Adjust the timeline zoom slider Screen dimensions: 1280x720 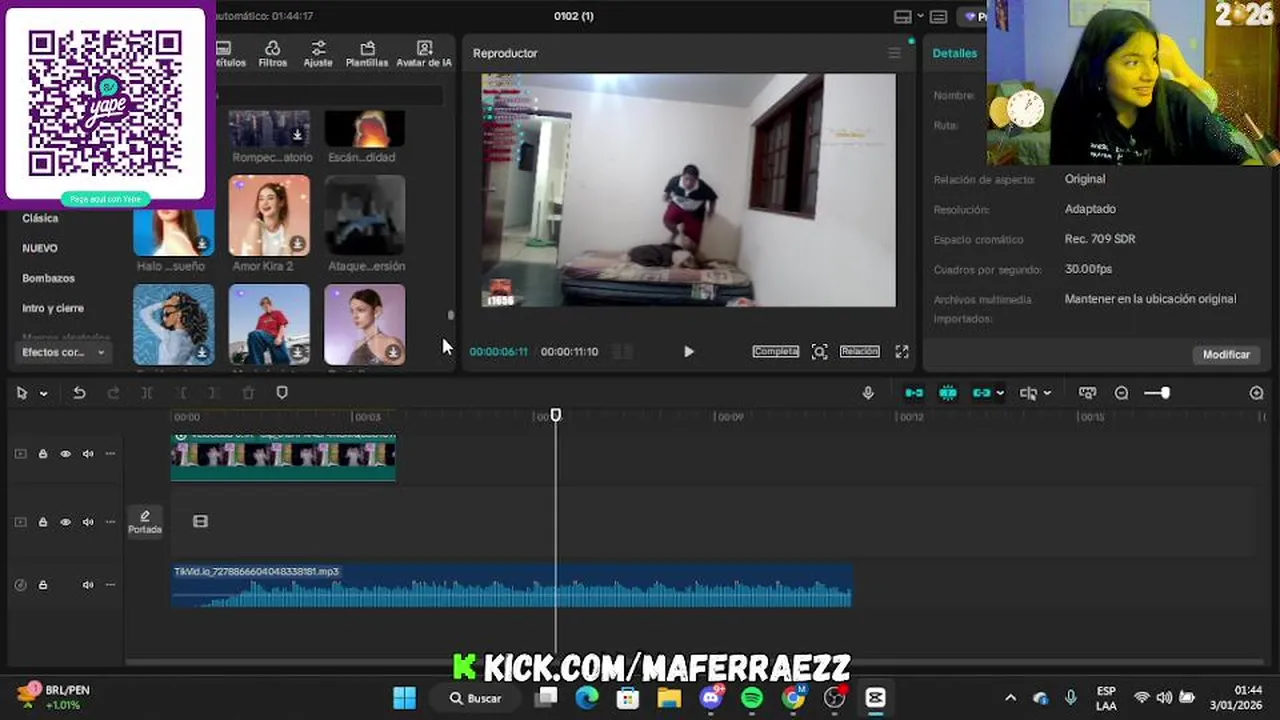tap(1157, 393)
